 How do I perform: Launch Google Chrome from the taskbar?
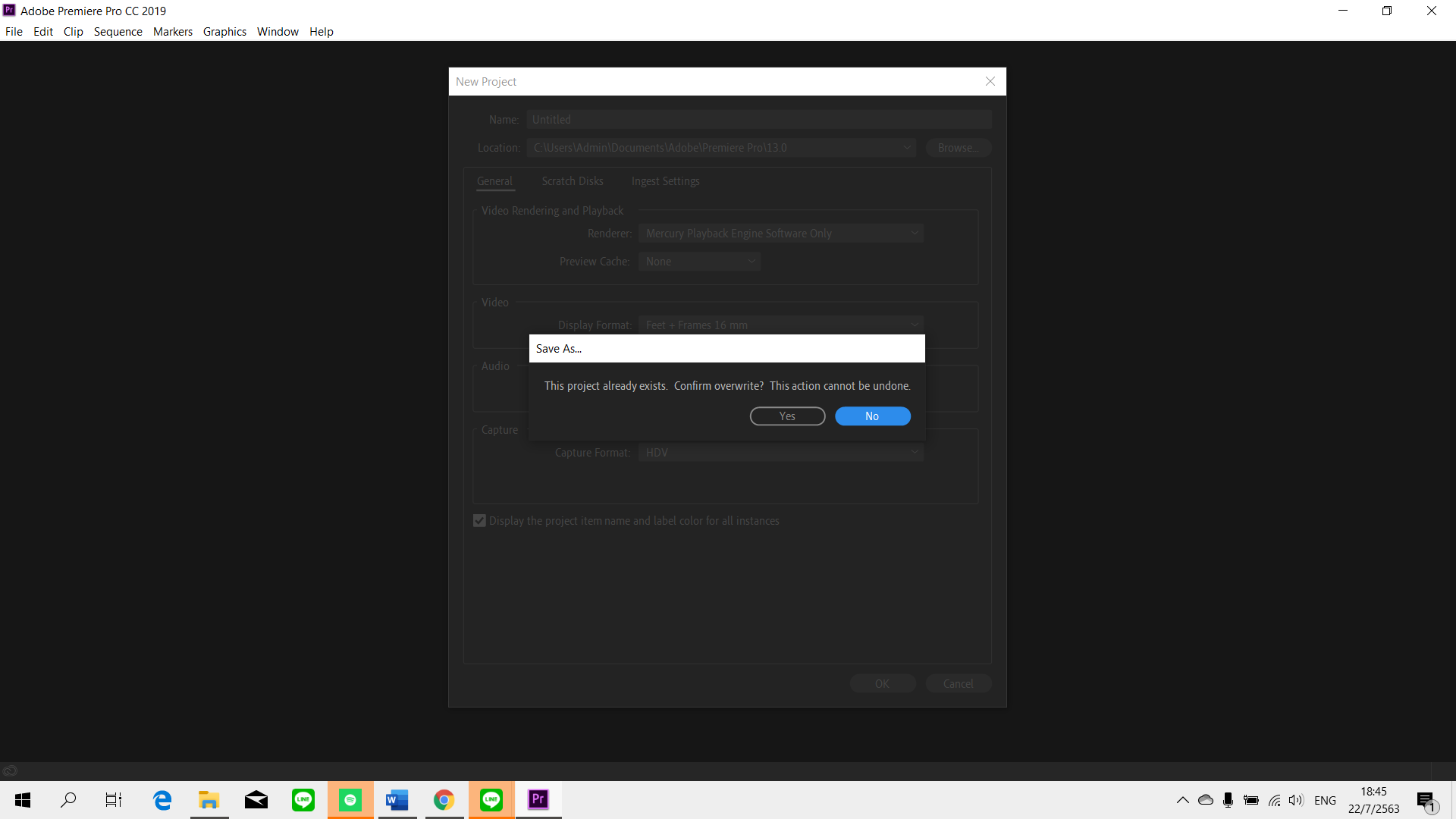(x=444, y=800)
